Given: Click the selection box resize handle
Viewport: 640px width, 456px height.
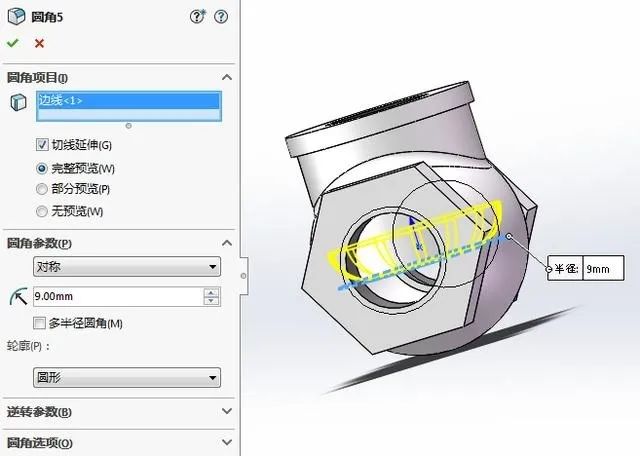Looking at the screenshot, I should pos(129,126).
